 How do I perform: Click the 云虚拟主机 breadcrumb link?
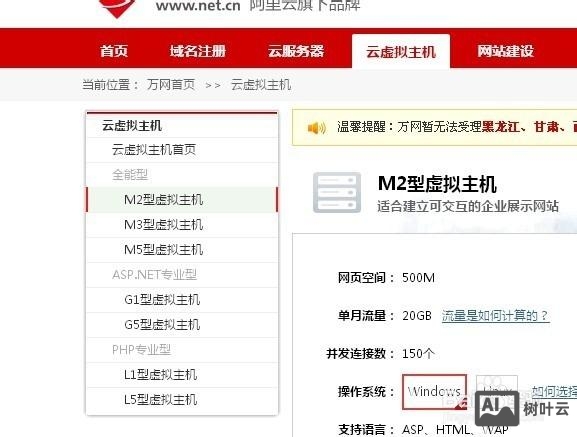click(x=261, y=85)
